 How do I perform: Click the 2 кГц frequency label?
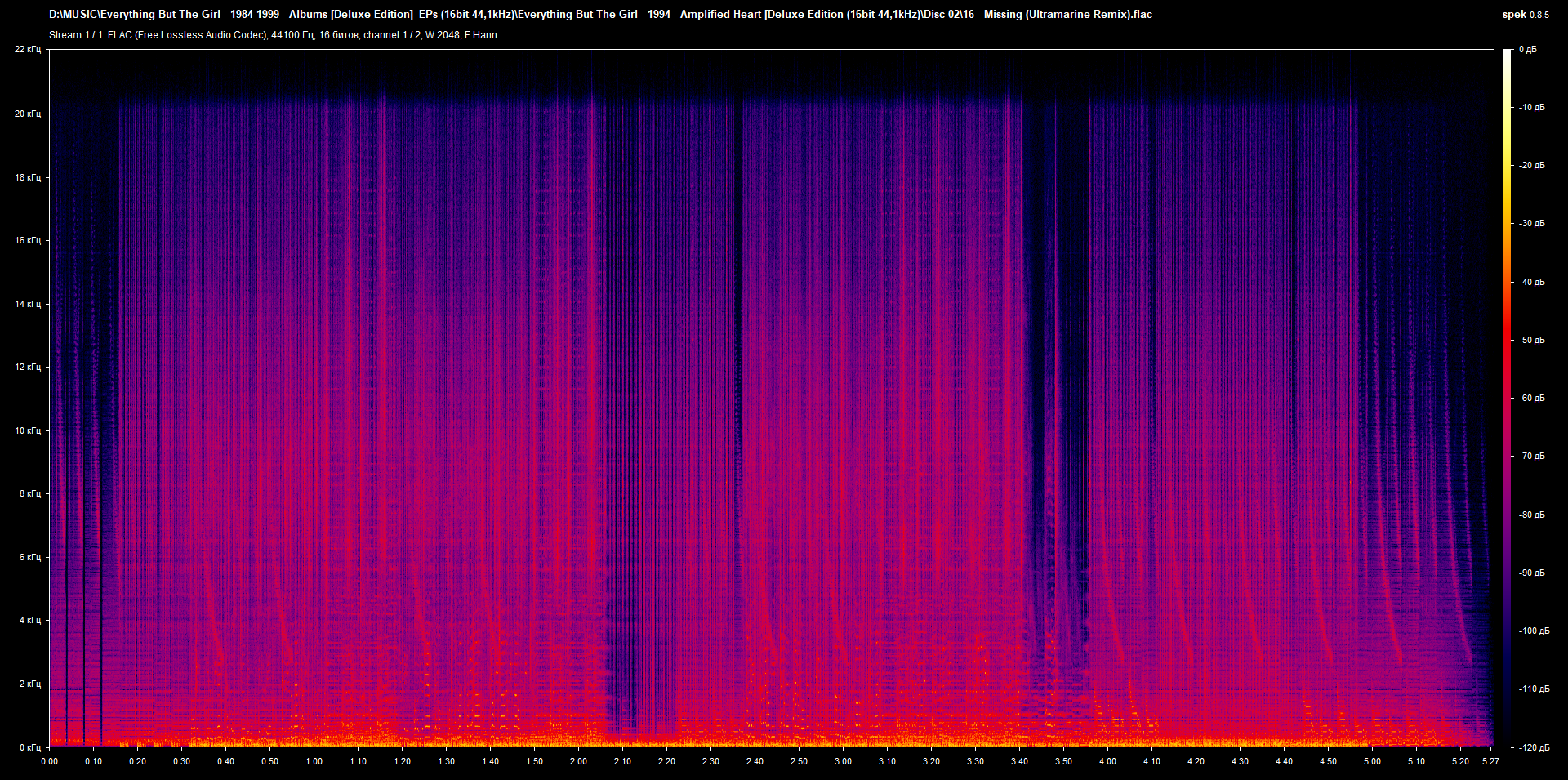30,684
